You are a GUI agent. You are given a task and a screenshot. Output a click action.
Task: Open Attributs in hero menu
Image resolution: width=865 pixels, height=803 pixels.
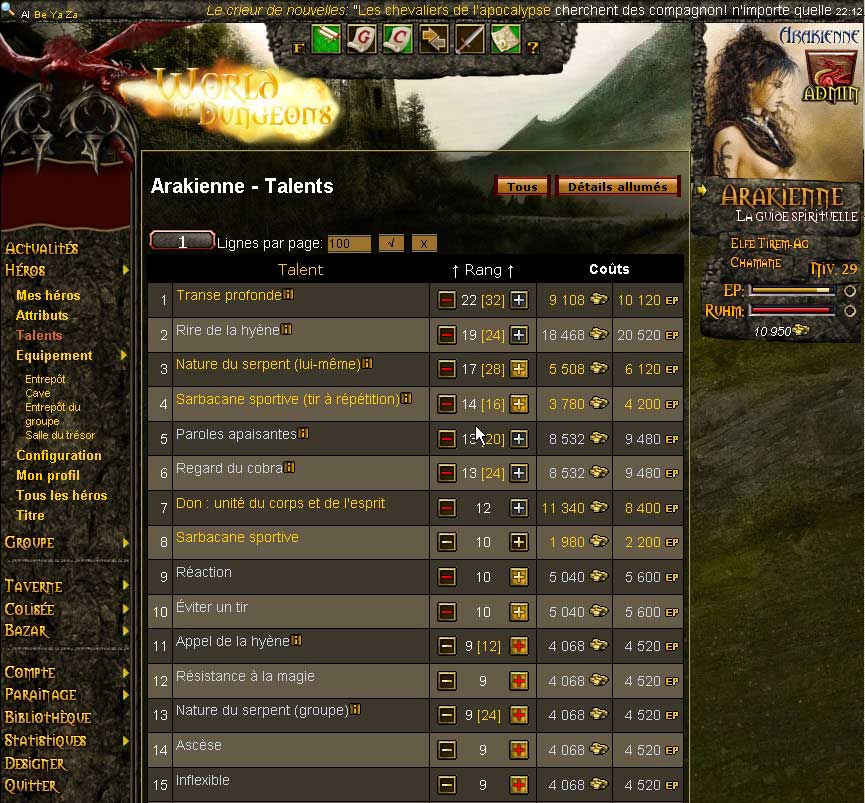pyautogui.click(x=42, y=315)
